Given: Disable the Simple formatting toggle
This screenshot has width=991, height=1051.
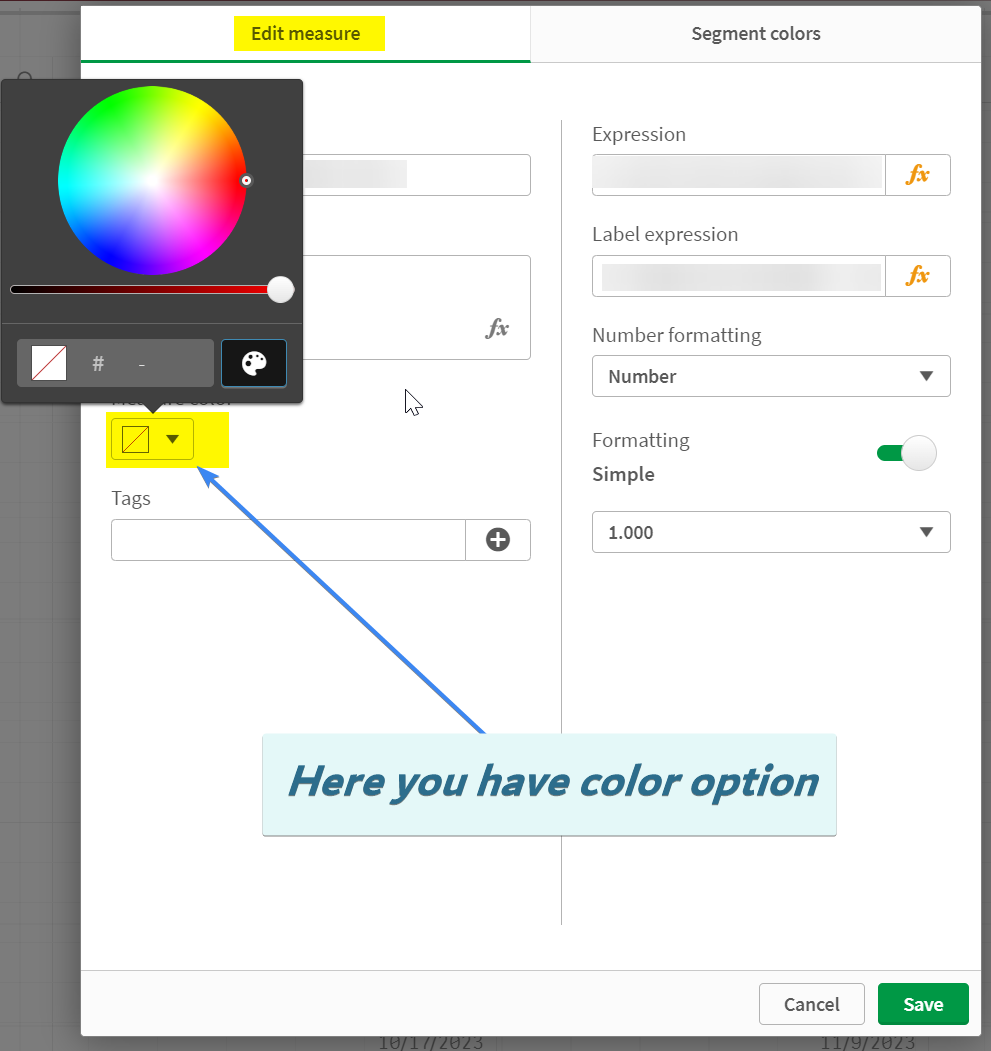Looking at the screenshot, I should pyautogui.click(x=907, y=453).
